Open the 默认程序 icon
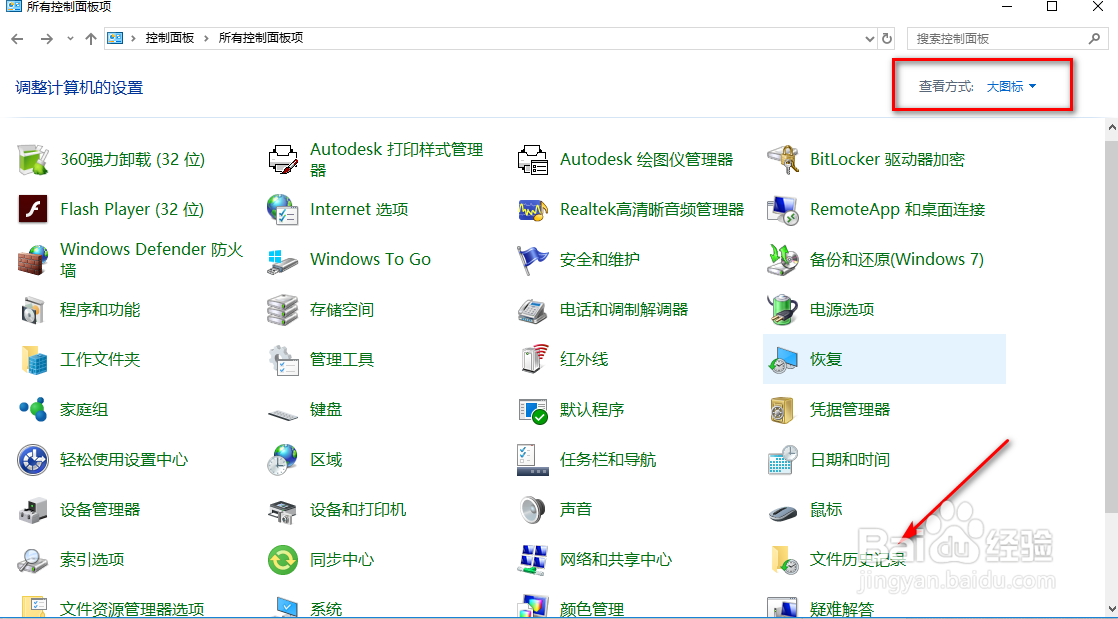The image size is (1118, 619). tap(533, 410)
